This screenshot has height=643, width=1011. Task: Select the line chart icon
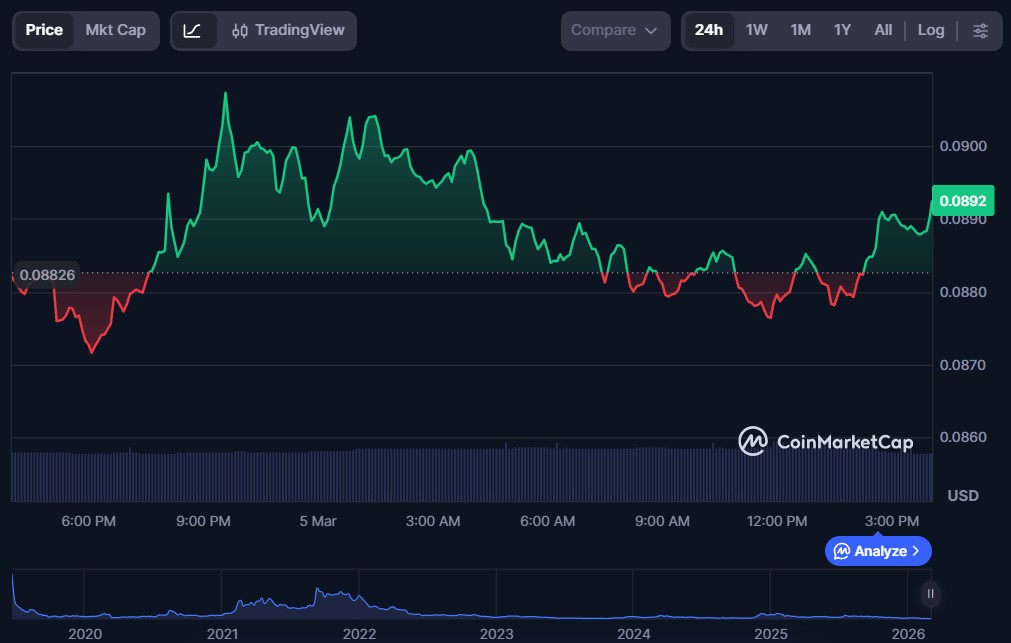pyautogui.click(x=193, y=31)
